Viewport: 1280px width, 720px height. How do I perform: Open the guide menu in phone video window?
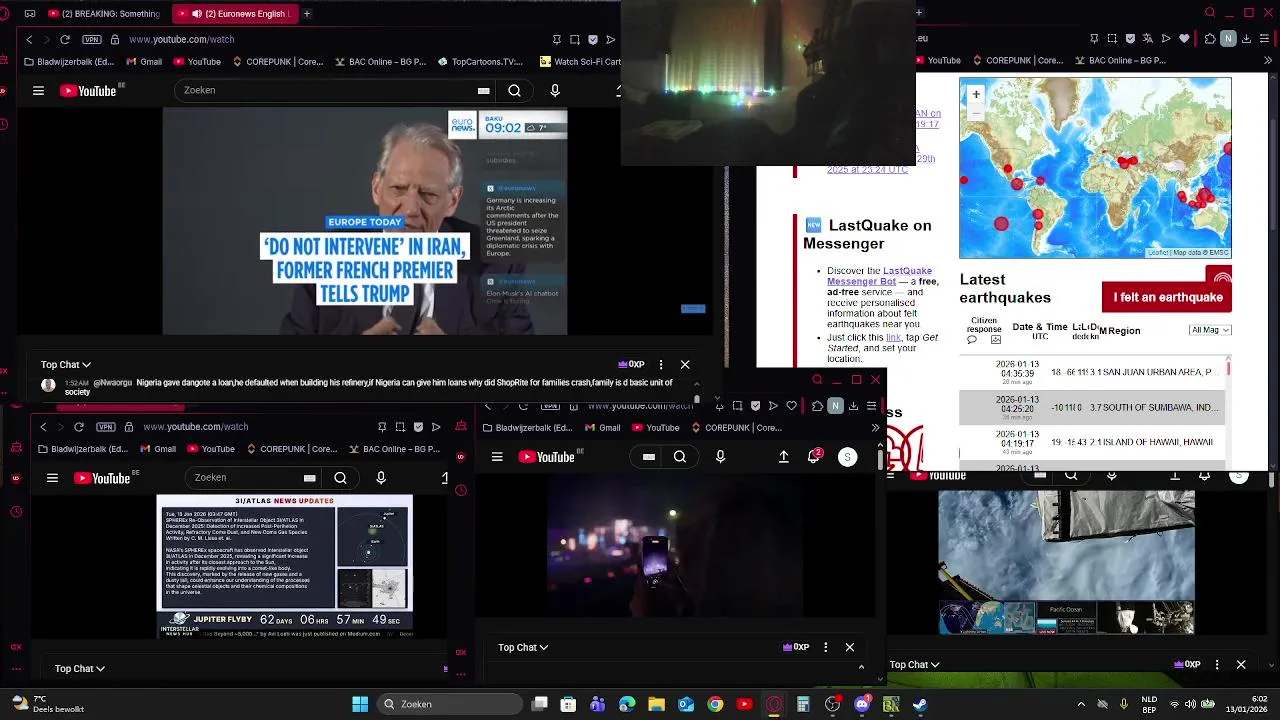tap(497, 457)
